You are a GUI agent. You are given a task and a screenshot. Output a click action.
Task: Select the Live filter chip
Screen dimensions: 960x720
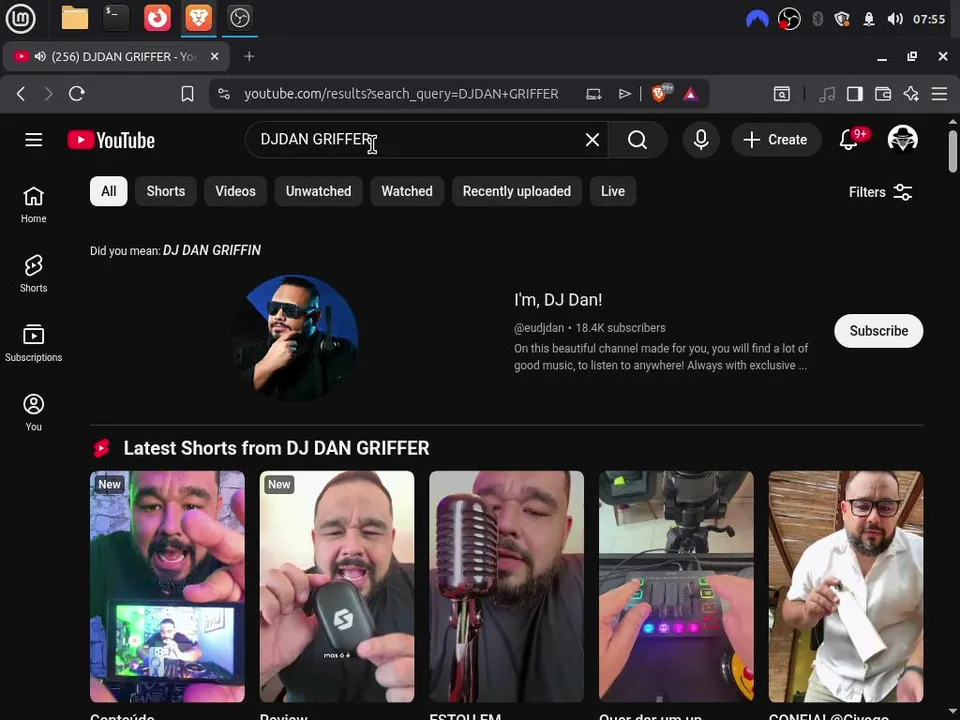click(613, 191)
